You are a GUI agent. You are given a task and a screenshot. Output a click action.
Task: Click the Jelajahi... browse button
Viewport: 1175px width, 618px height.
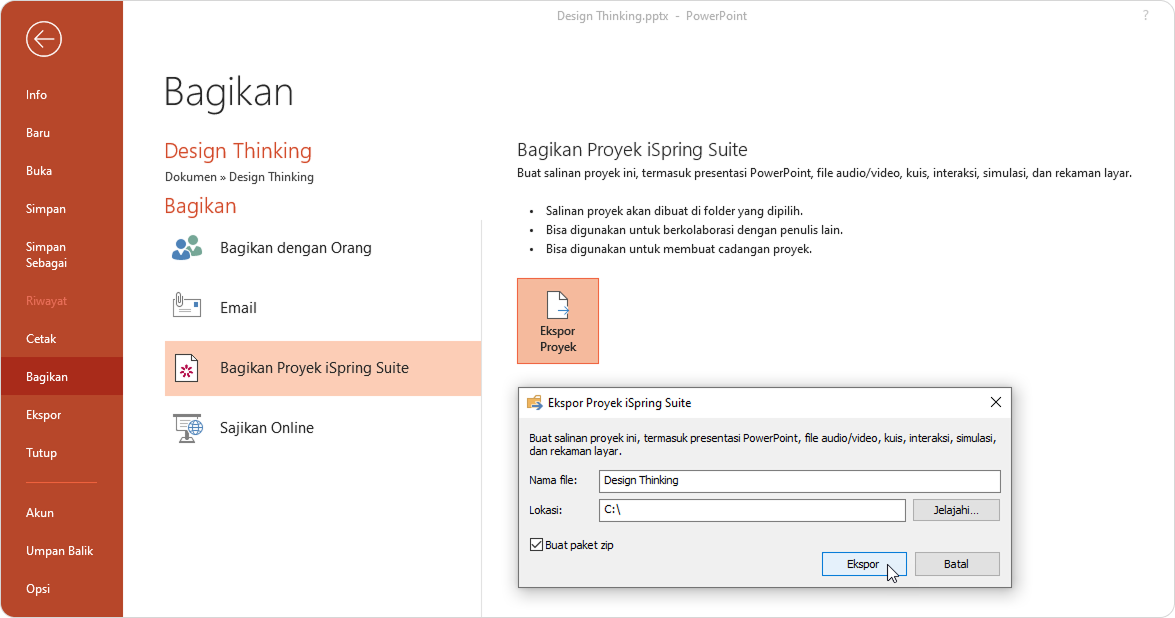tap(955, 510)
